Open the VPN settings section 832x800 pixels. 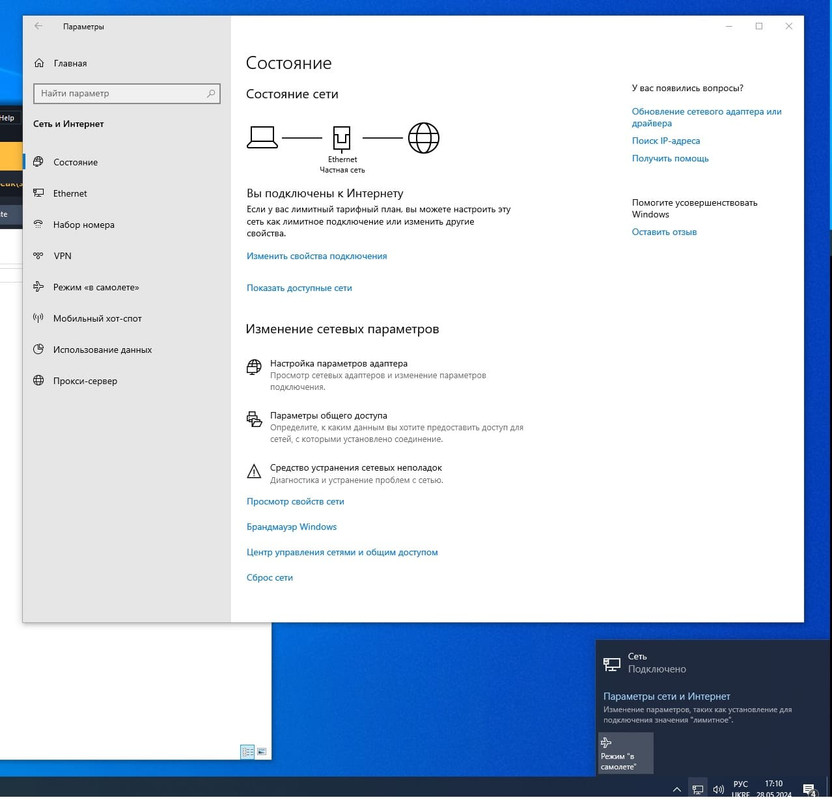tap(126, 256)
